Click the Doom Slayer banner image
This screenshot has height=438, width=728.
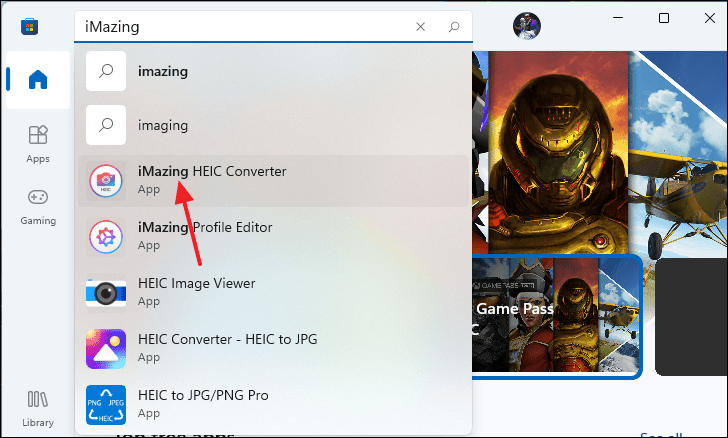(558, 152)
